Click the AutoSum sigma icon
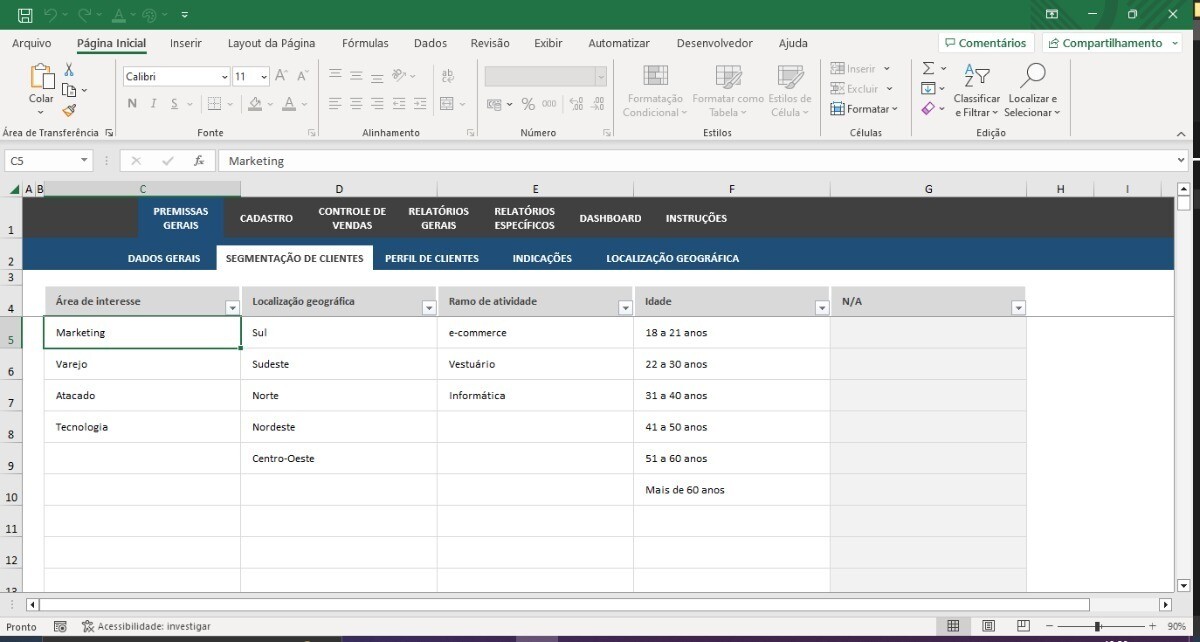The image size is (1200, 642). [928, 69]
